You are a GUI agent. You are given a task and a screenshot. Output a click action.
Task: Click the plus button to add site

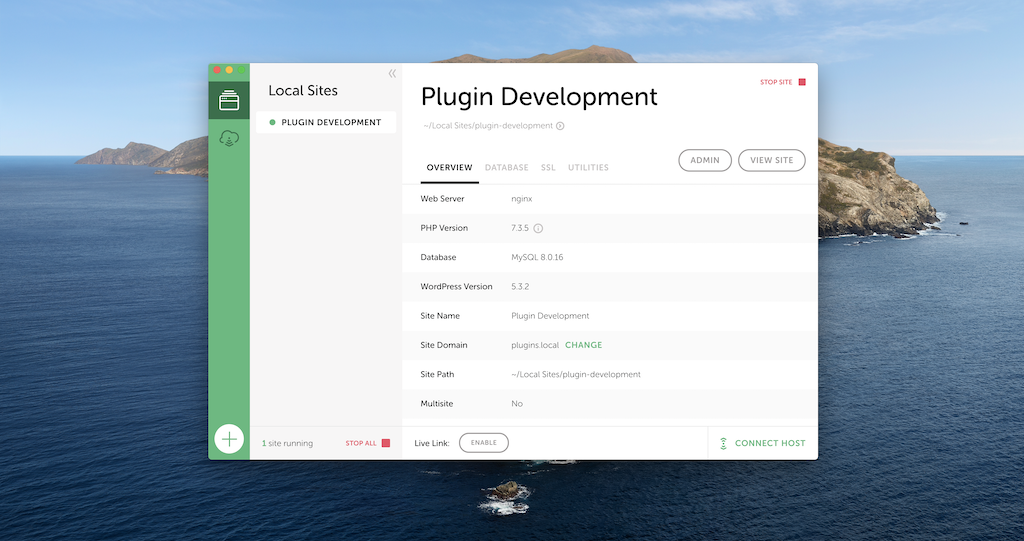[229, 438]
